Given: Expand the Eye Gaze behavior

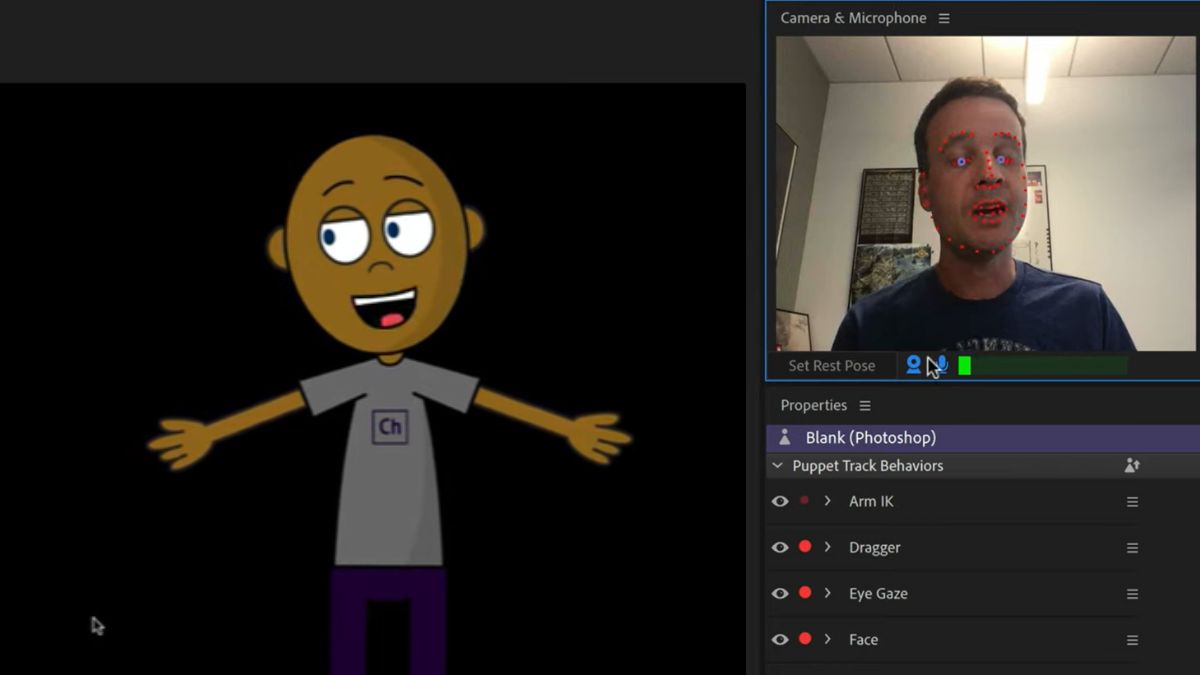Looking at the screenshot, I should click(828, 593).
